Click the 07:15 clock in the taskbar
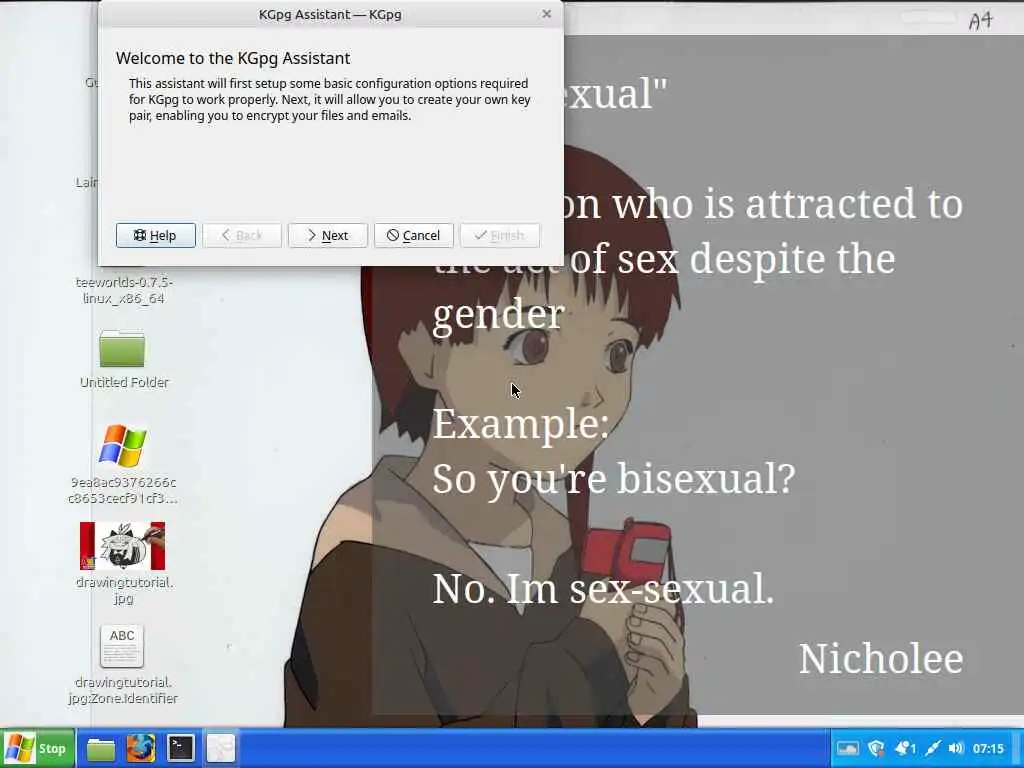Image resolution: width=1024 pixels, height=768 pixels. [x=988, y=748]
